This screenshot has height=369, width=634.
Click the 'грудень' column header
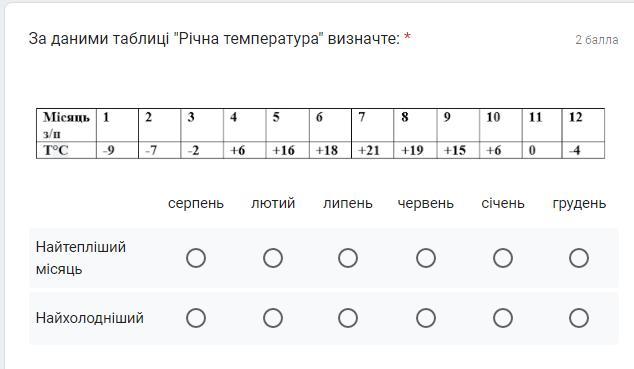click(x=579, y=203)
